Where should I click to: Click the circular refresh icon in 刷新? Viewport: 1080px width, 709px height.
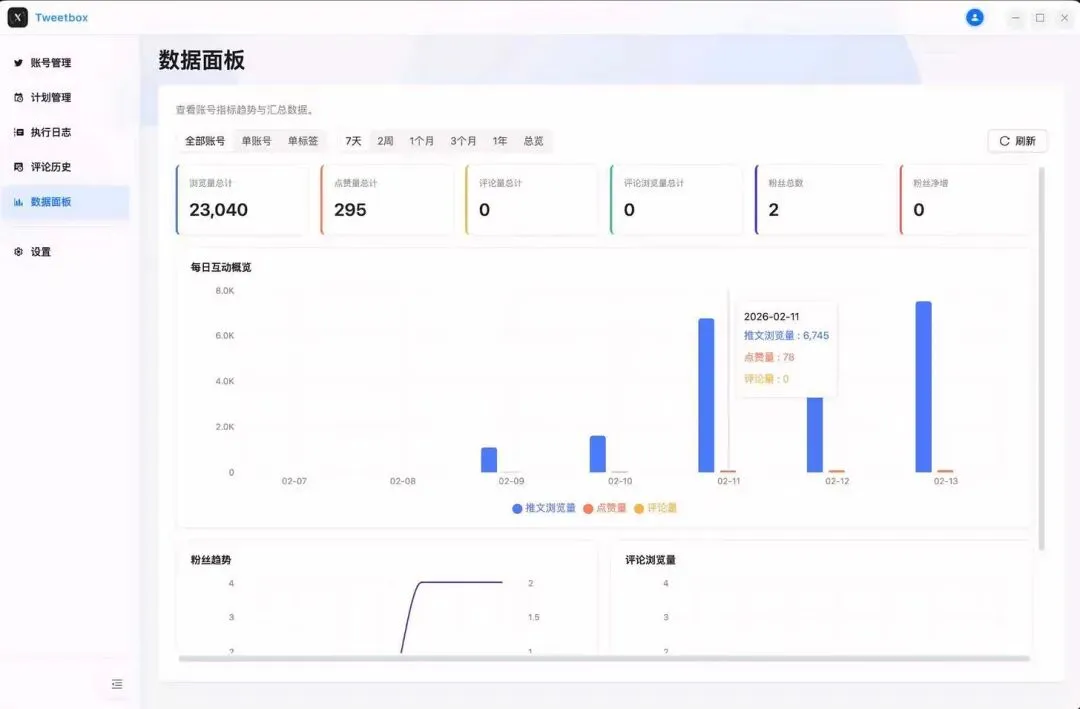tap(1003, 140)
